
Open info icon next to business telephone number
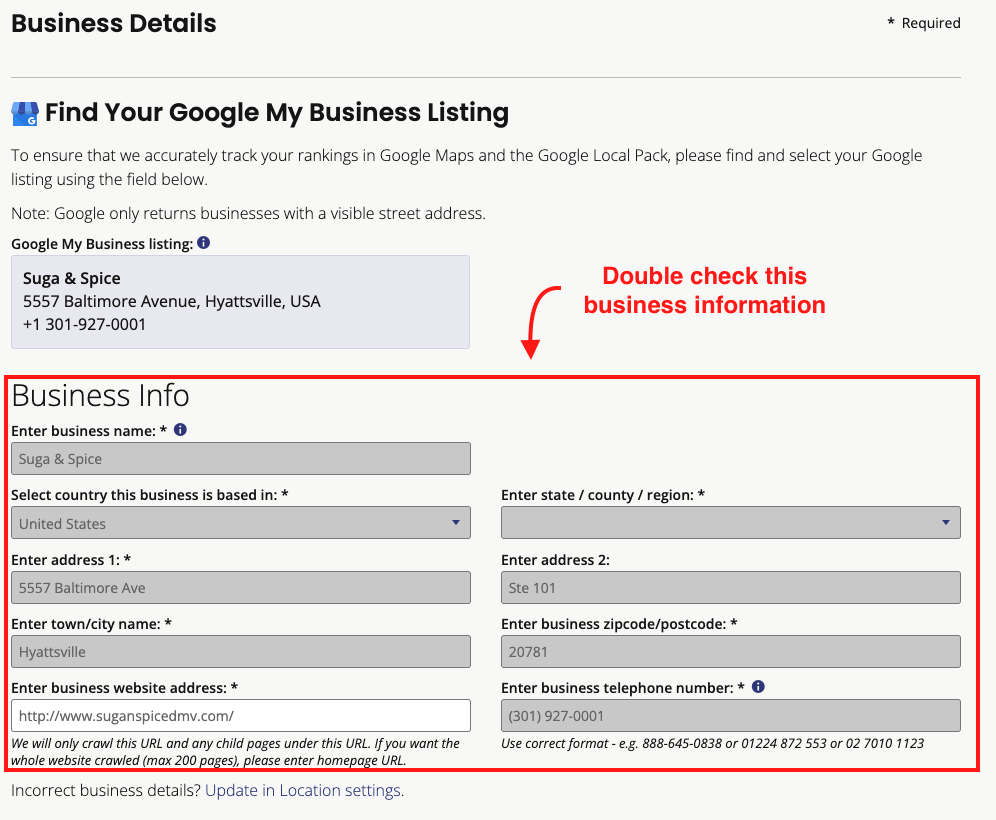click(758, 687)
